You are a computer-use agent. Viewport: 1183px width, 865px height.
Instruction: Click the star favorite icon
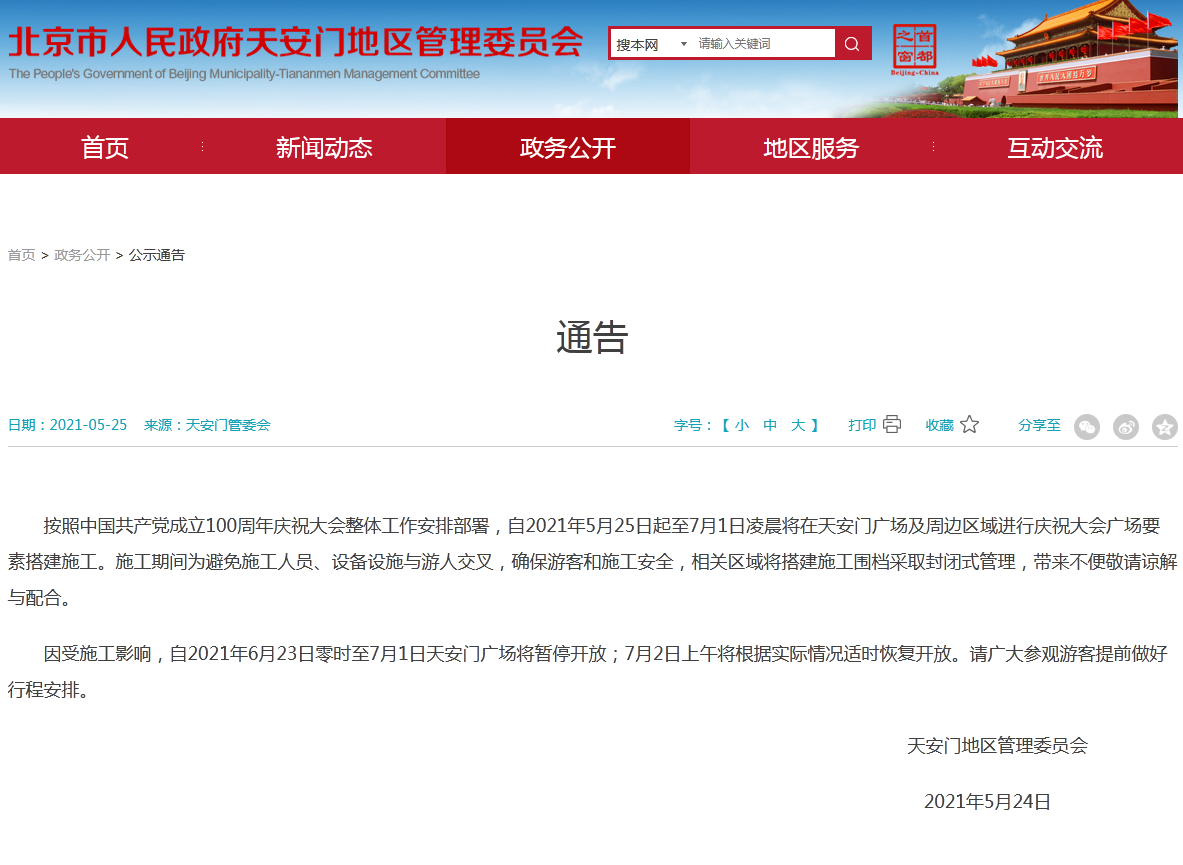[x=969, y=425]
